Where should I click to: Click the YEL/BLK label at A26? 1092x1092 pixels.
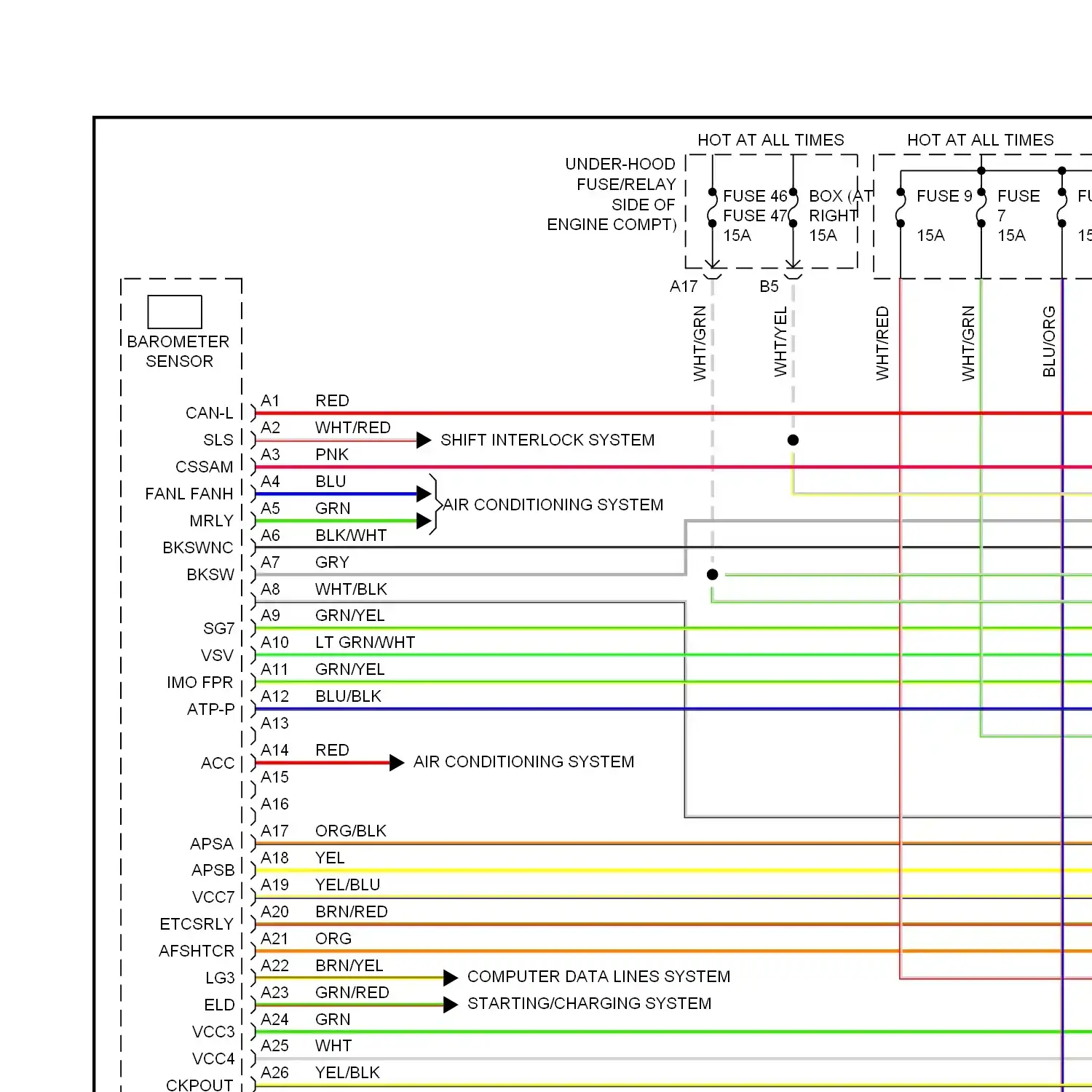click(348, 1072)
